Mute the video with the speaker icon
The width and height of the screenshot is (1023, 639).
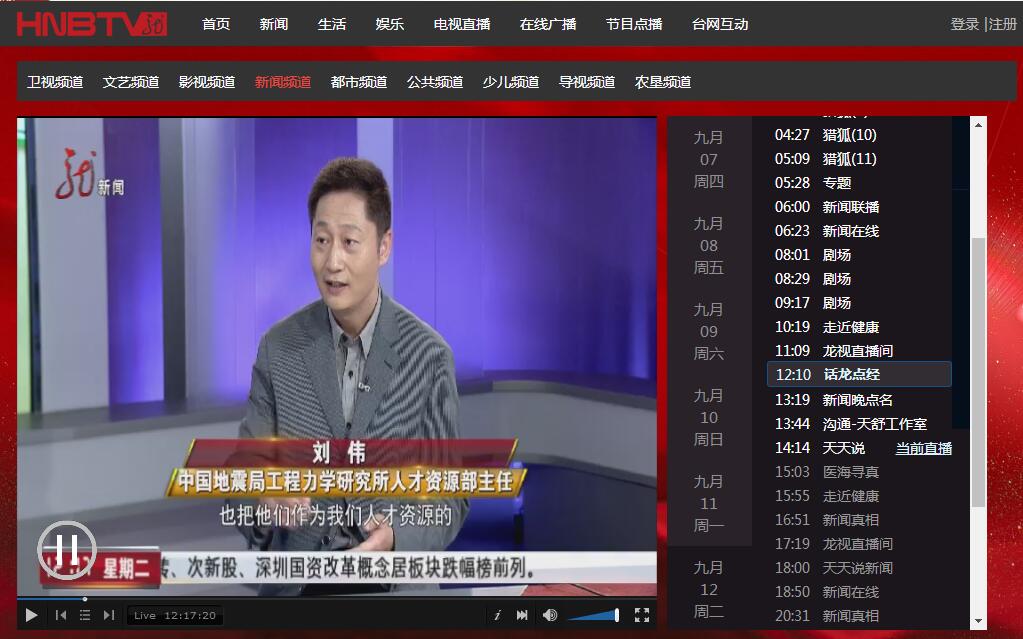pyautogui.click(x=550, y=615)
